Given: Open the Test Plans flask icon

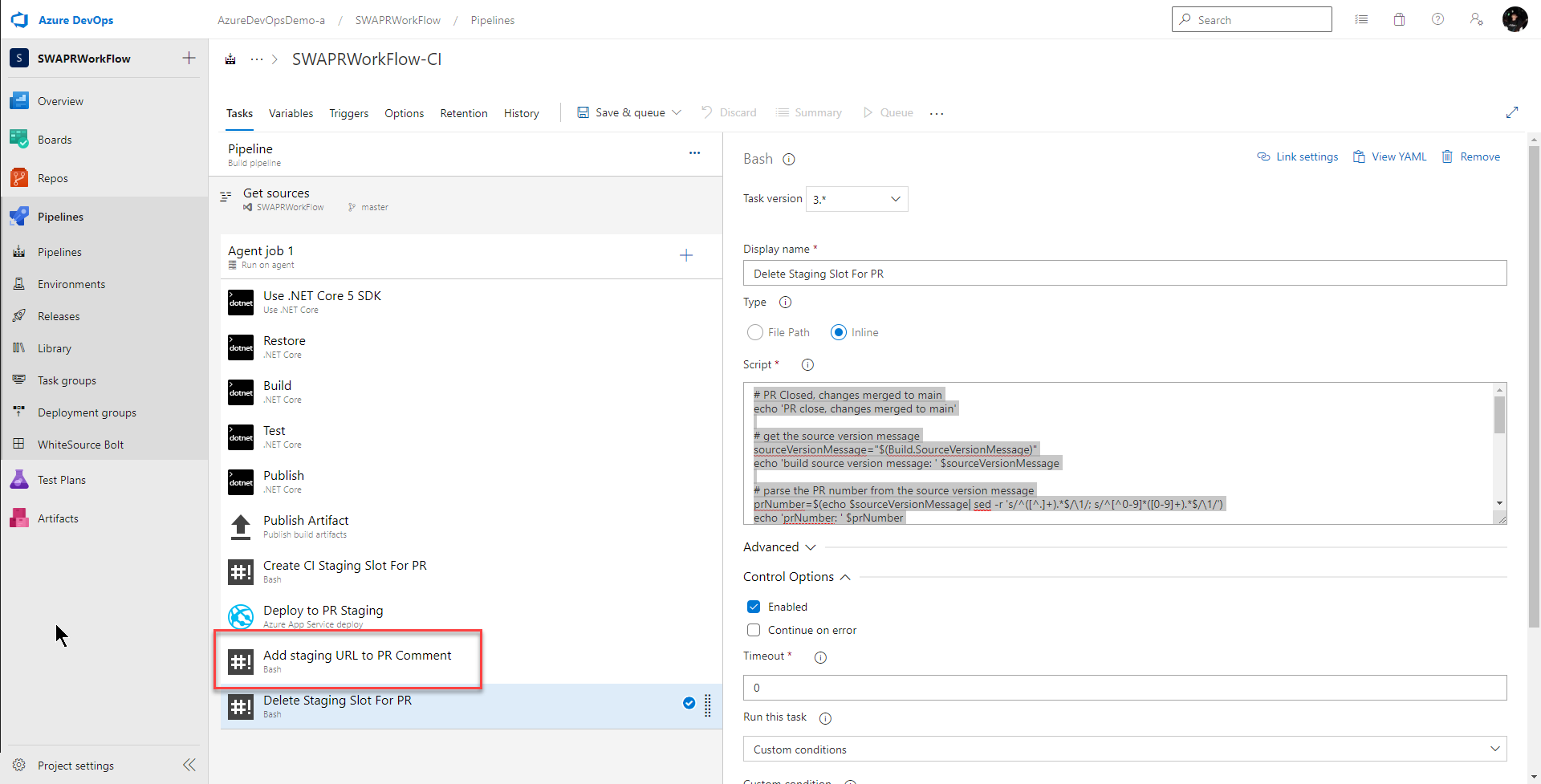Looking at the screenshot, I should pos(19,480).
